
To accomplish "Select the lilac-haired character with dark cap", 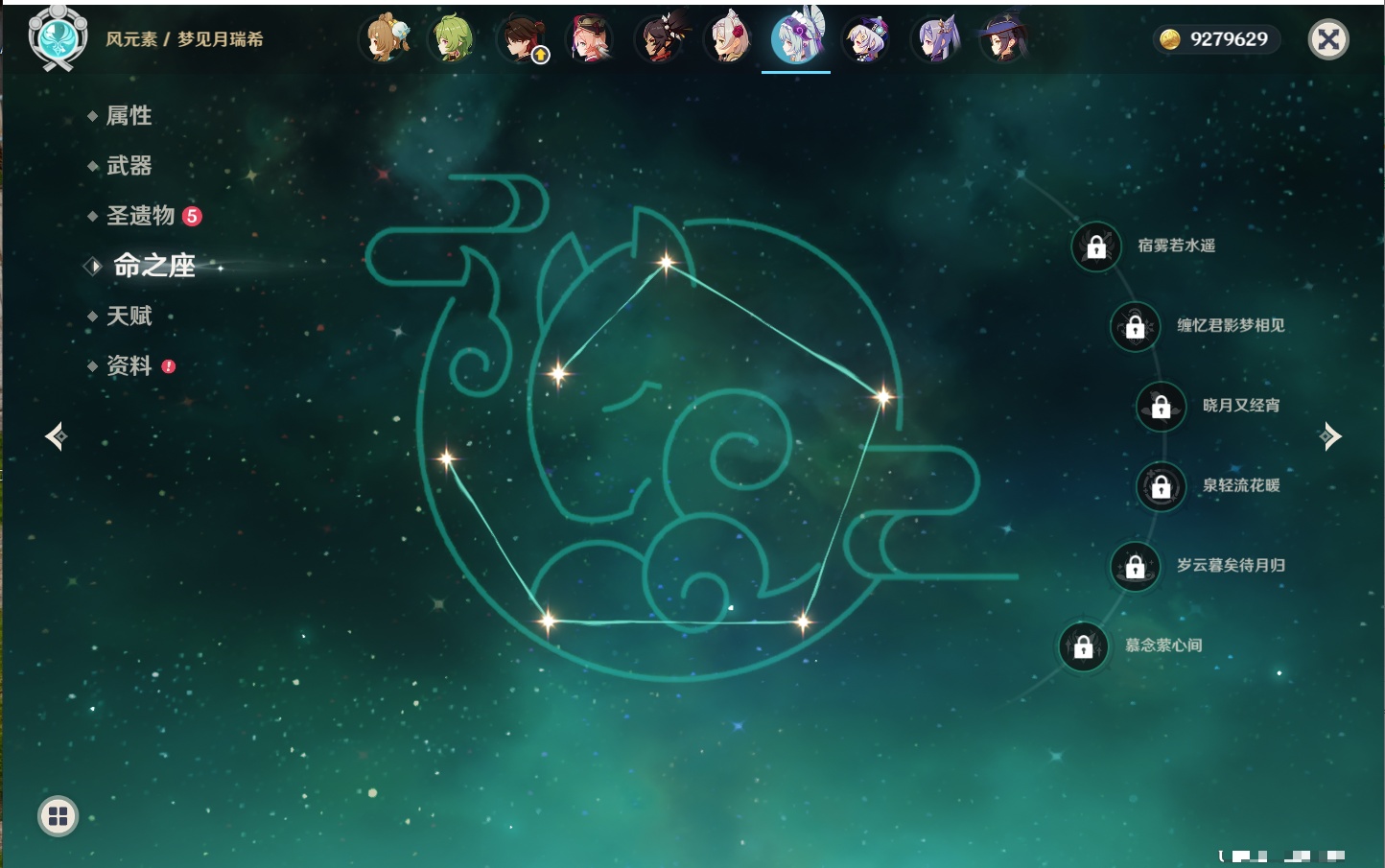I will coord(866,39).
